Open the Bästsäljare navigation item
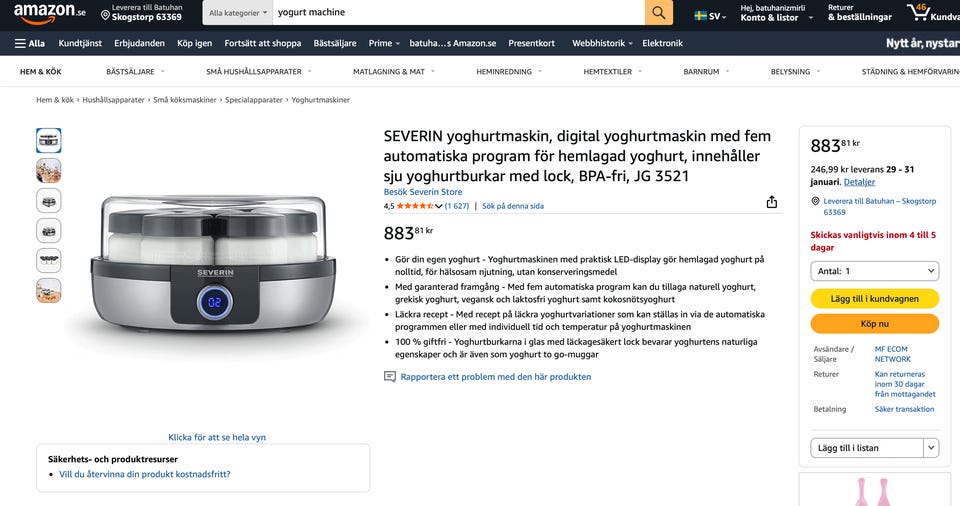 point(335,43)
